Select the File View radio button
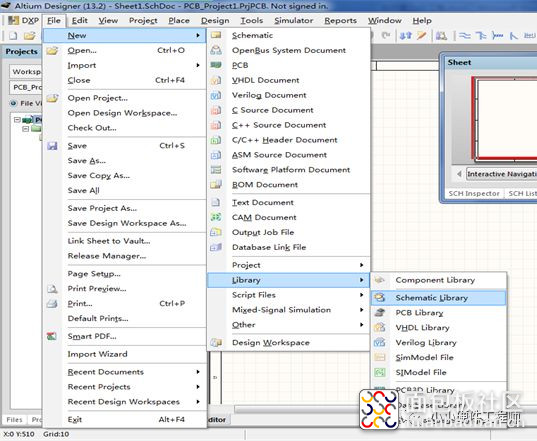This screenshot has height=441, width=537. click(x=13, y=103)
